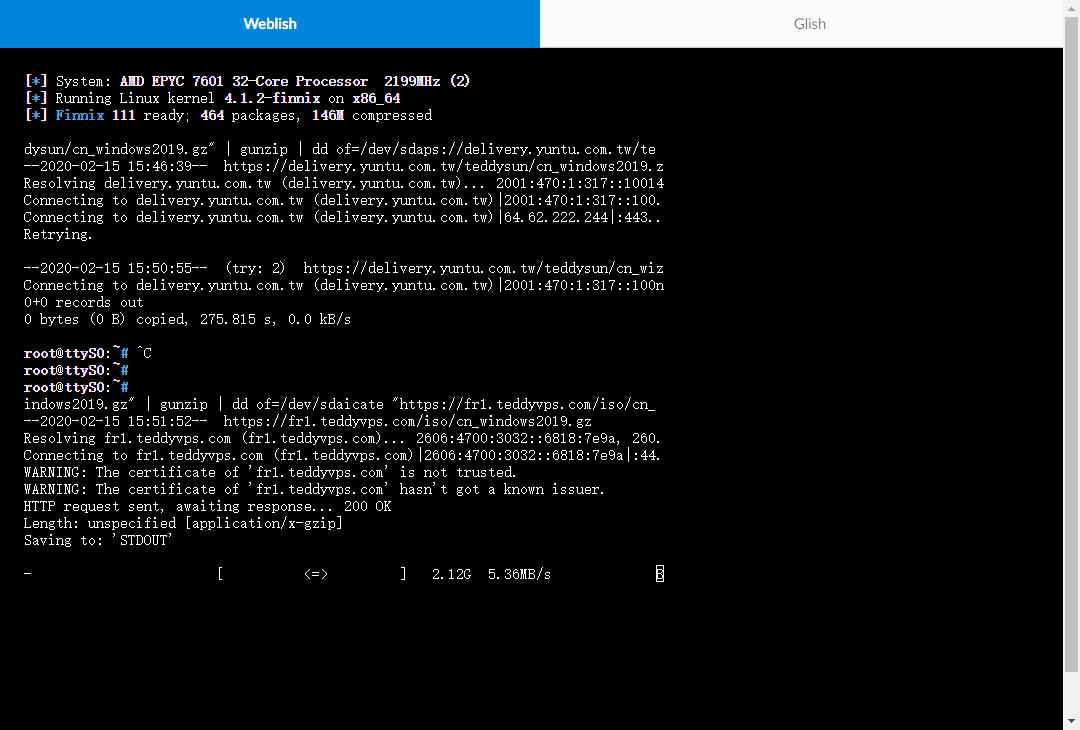
Task: Click the Connecting line with 64.62.222.244
Action: 342,218
